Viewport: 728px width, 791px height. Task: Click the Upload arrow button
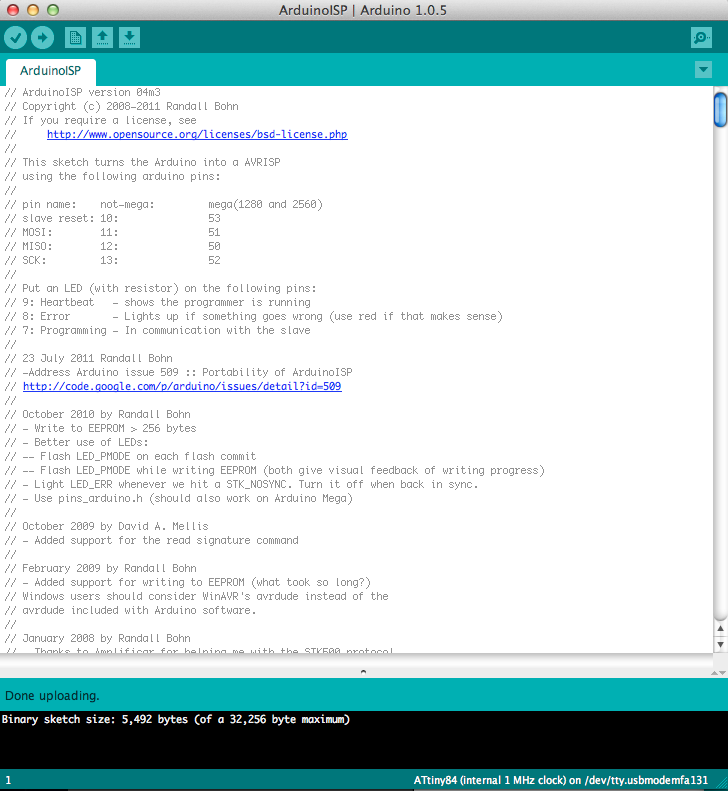42,38
